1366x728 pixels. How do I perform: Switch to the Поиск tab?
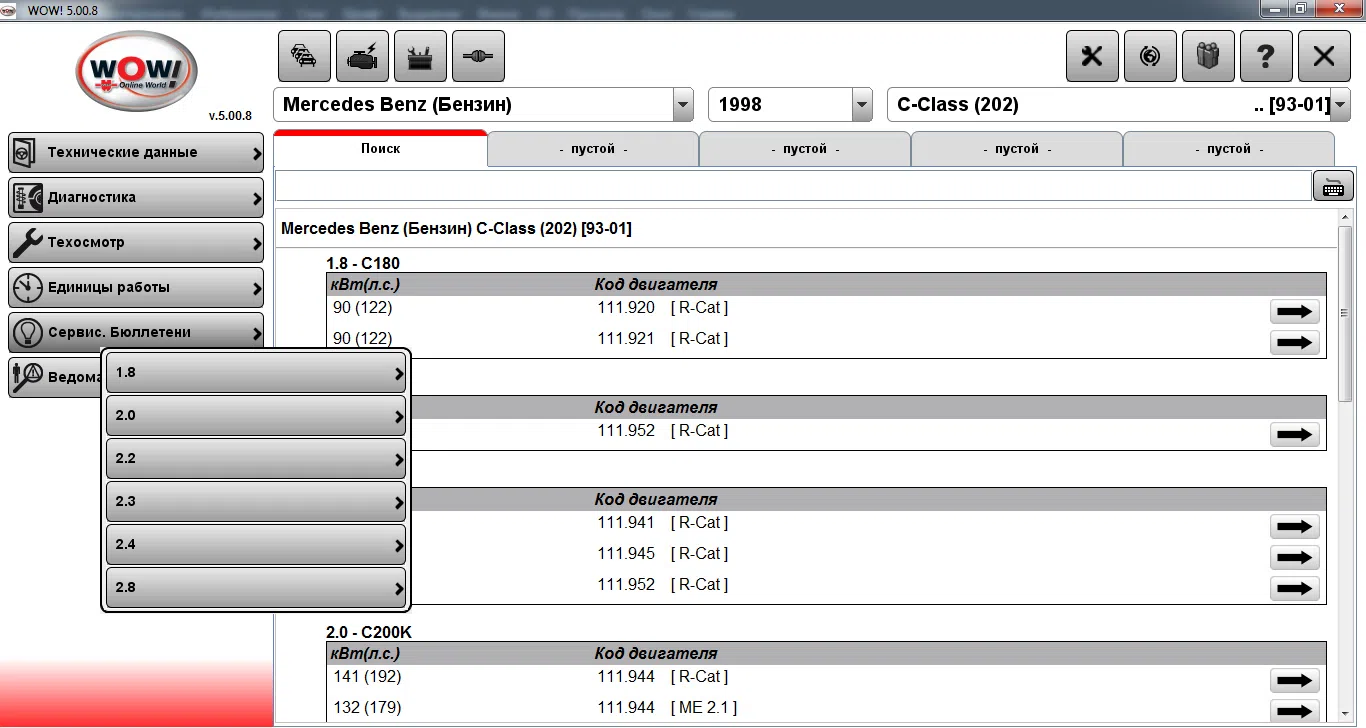pos(380,148)
